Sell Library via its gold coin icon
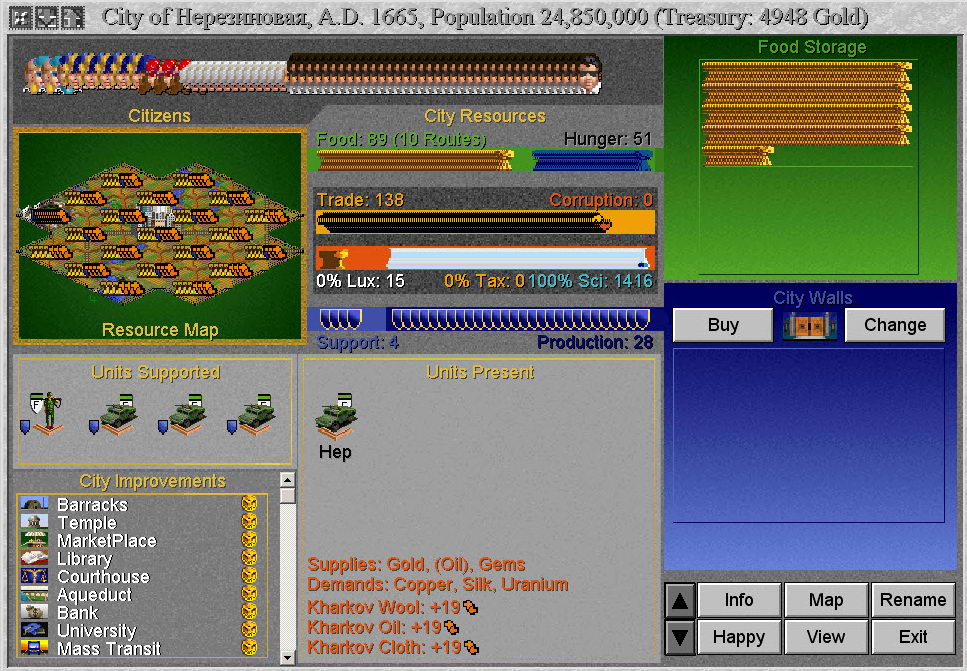The image size is (967, 671). pyautogui.click(x=249, y=558)
